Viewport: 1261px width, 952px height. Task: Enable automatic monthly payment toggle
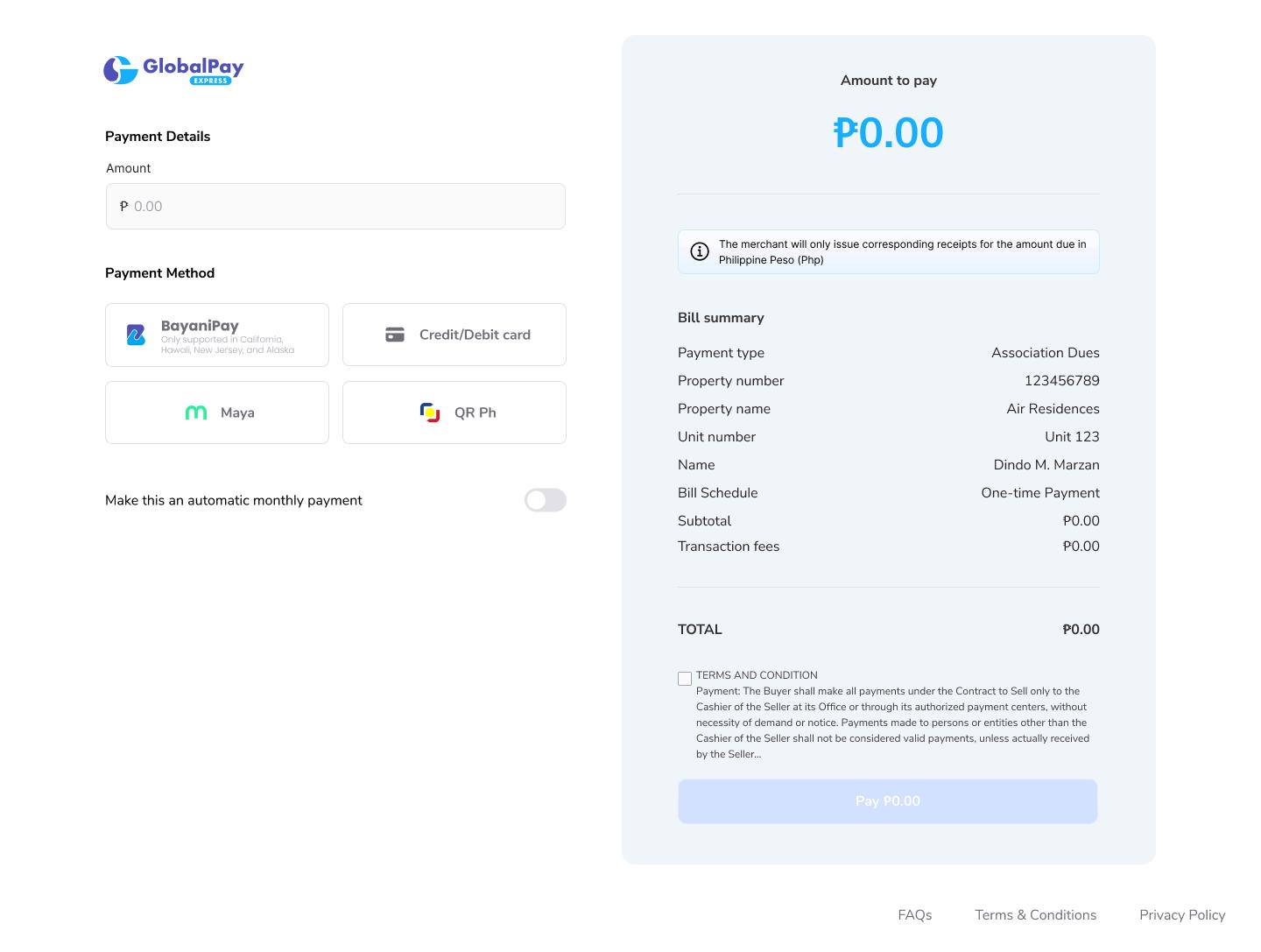(545, 500)
